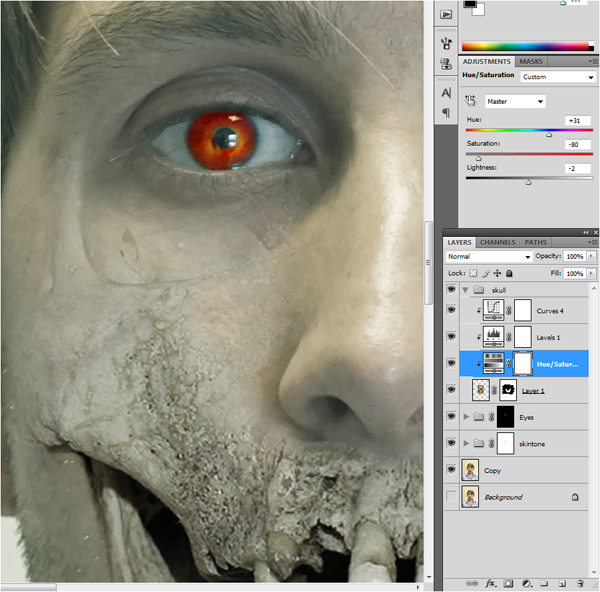Select the Eyes group black mask thumbnail
600x592 pixels.
pyautogui.click(x=505, y=417)
